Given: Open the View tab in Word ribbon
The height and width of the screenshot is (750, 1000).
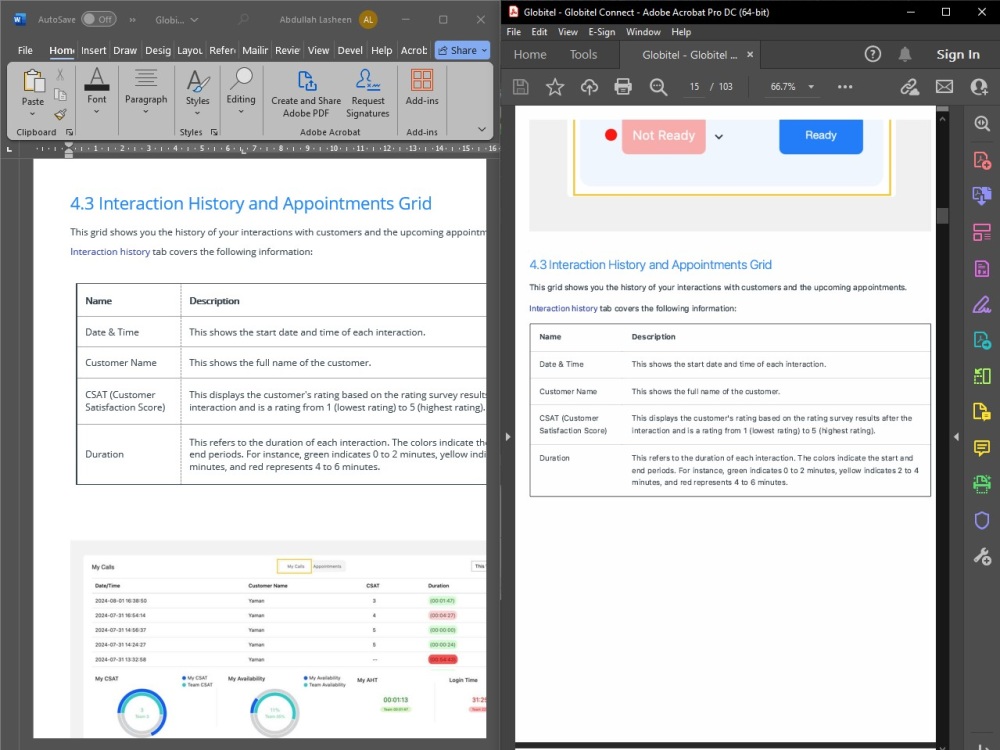Looking at the screenshot, I should (x=318, y=50).
